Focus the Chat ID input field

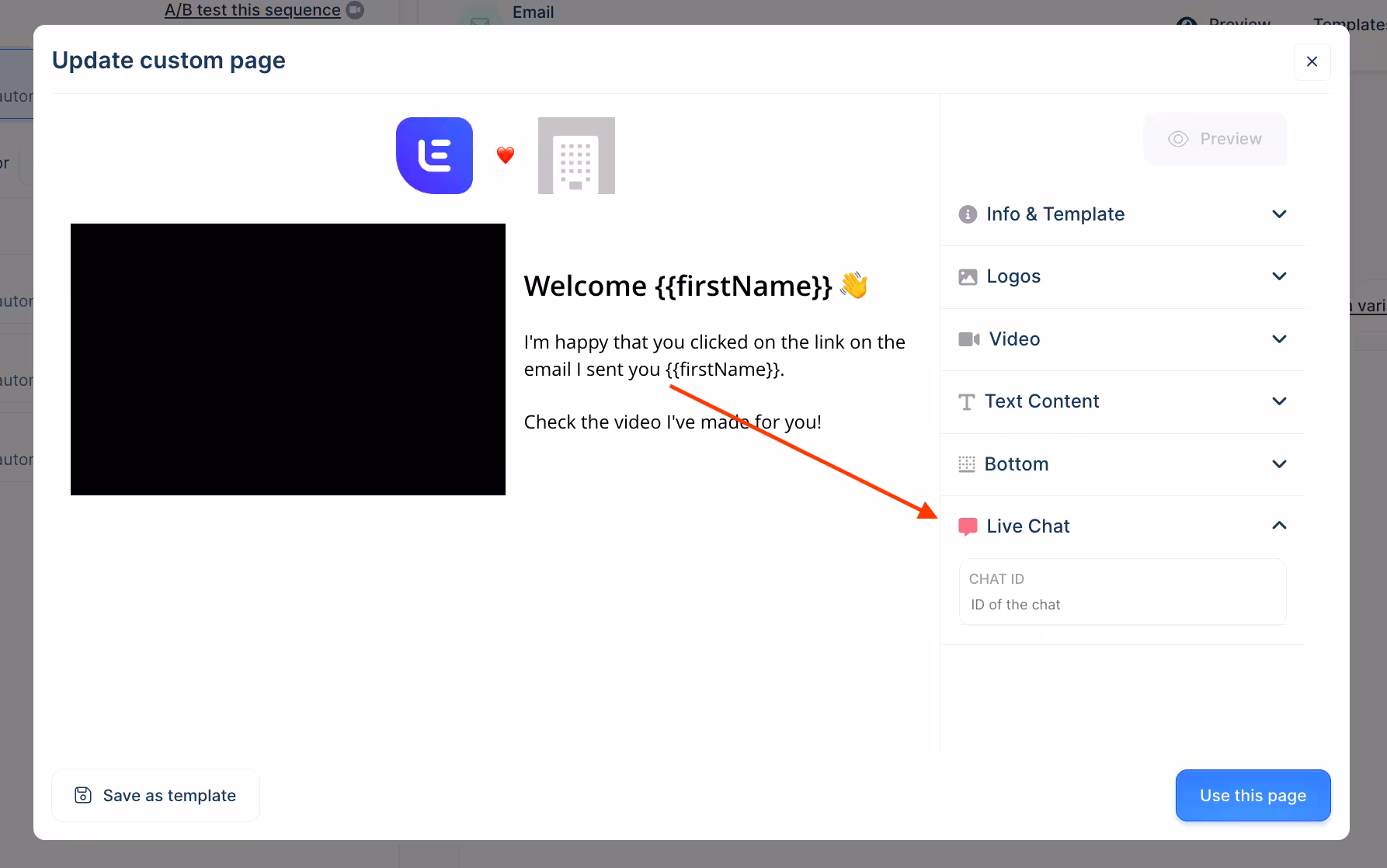[x=1122, y=604]
